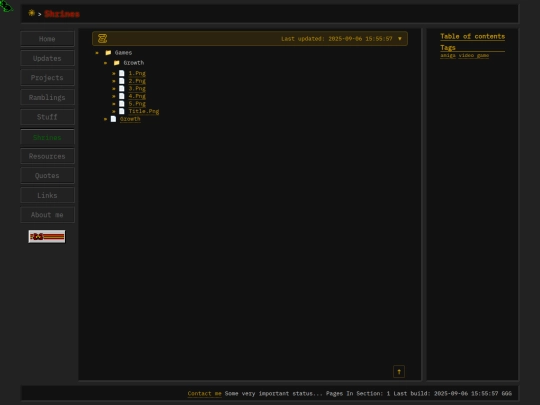
Task: Open the Shrines breadcrumb title
Action: click(x=62, y=14)
